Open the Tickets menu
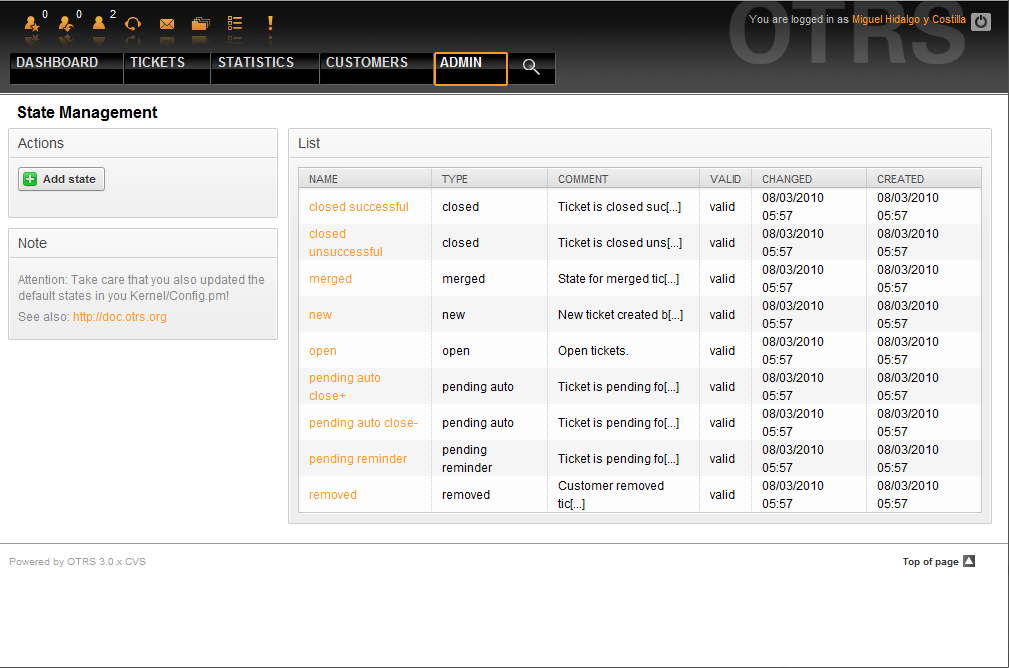 [x=158, y=63]
